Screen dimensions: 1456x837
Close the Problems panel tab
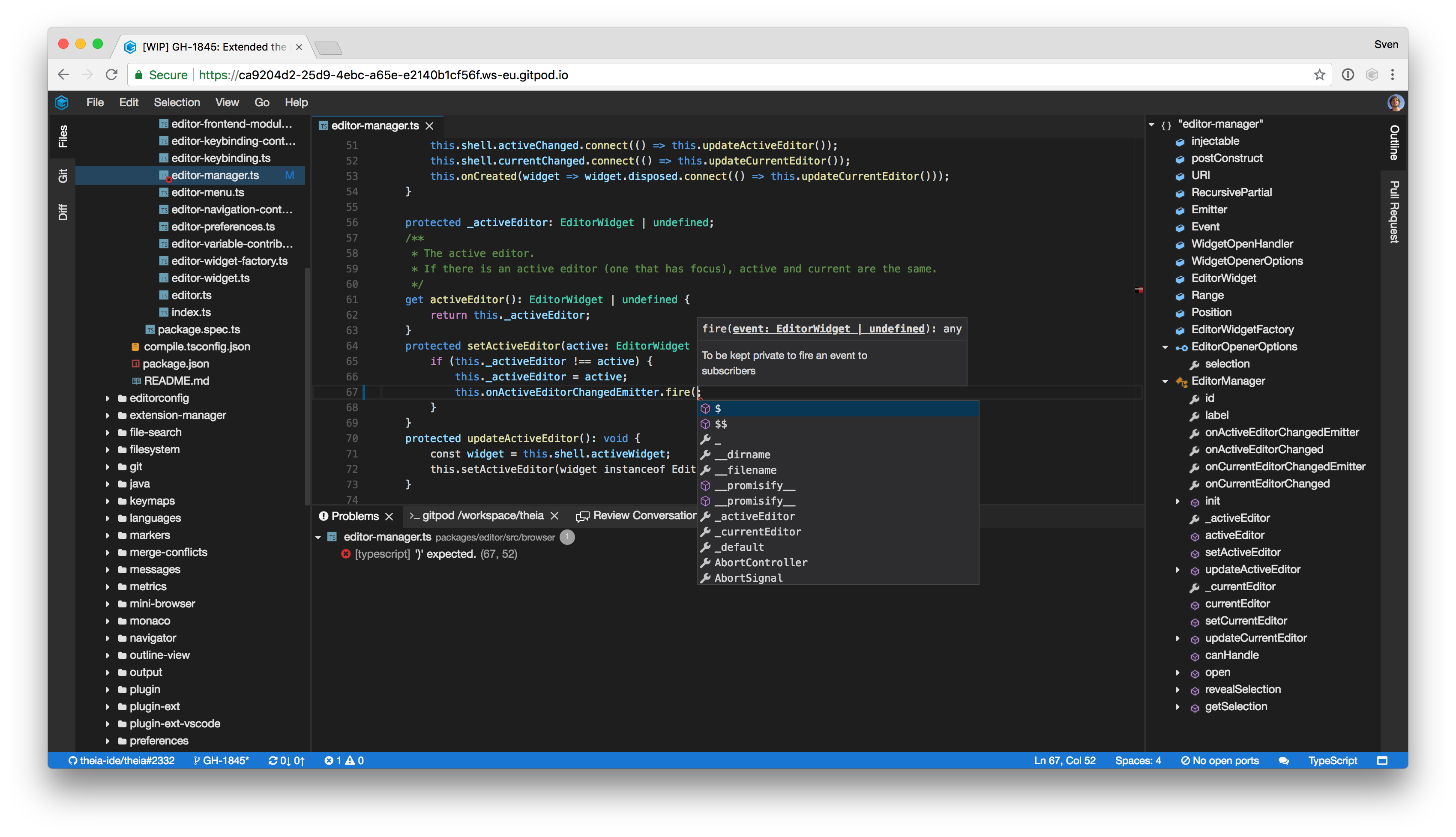[x=389, y=516]
